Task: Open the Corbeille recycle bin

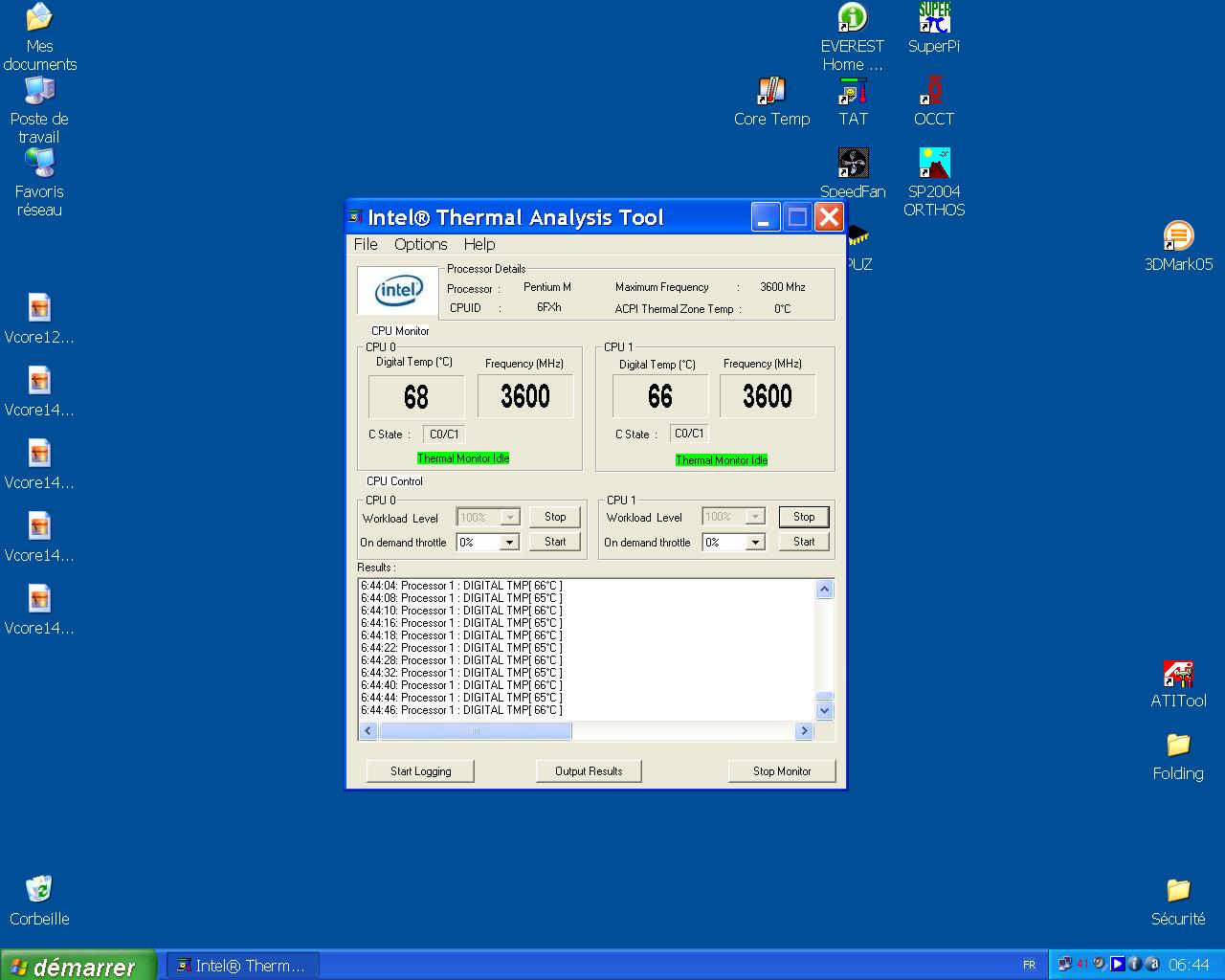Action: pos(39,890)
